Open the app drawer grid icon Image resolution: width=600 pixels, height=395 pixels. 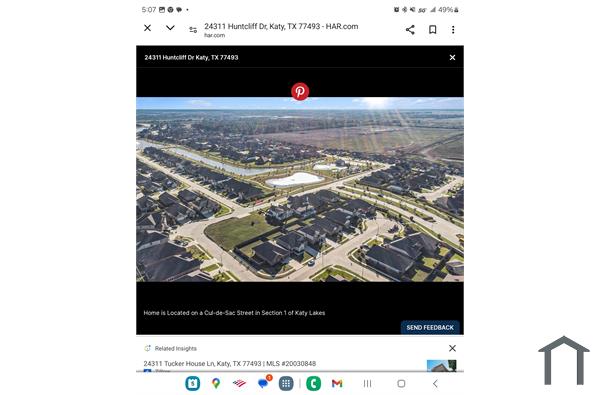pyautogui.click(x=286, y=383)
